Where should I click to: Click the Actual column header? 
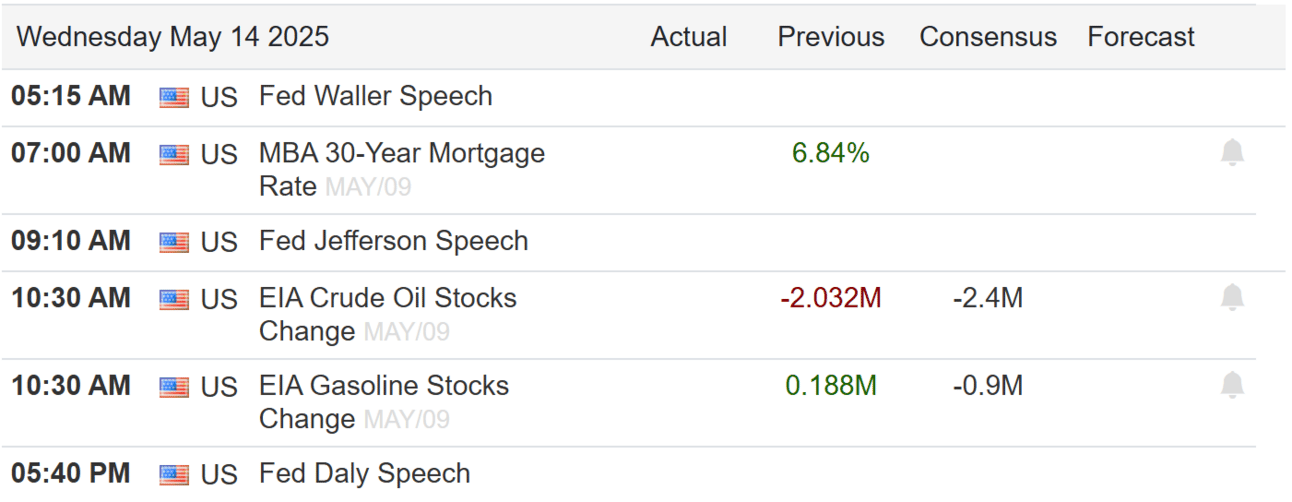(689, 37)
